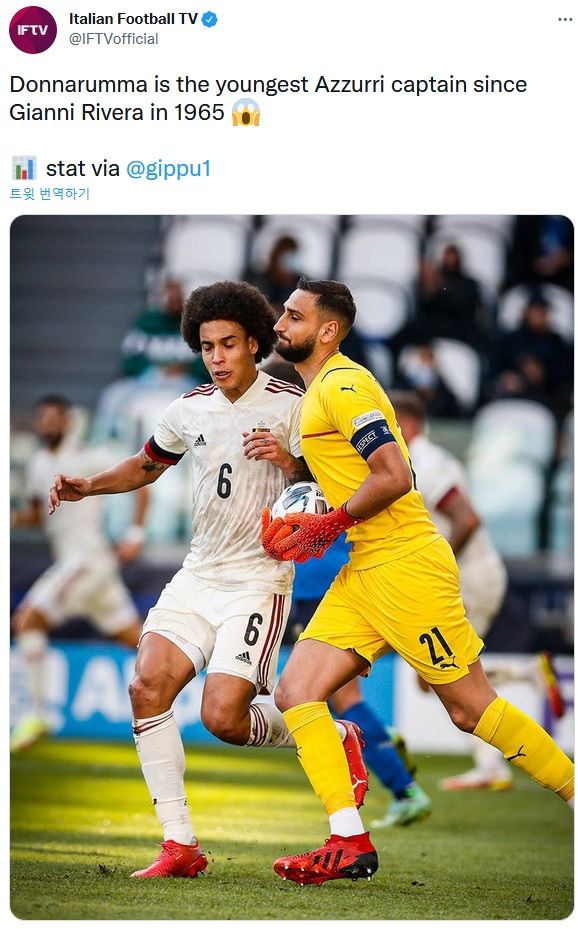Viewport: 578px width, 929px height.
Task: Open the tweet's three-dot more menu
Action: (565, 20)
